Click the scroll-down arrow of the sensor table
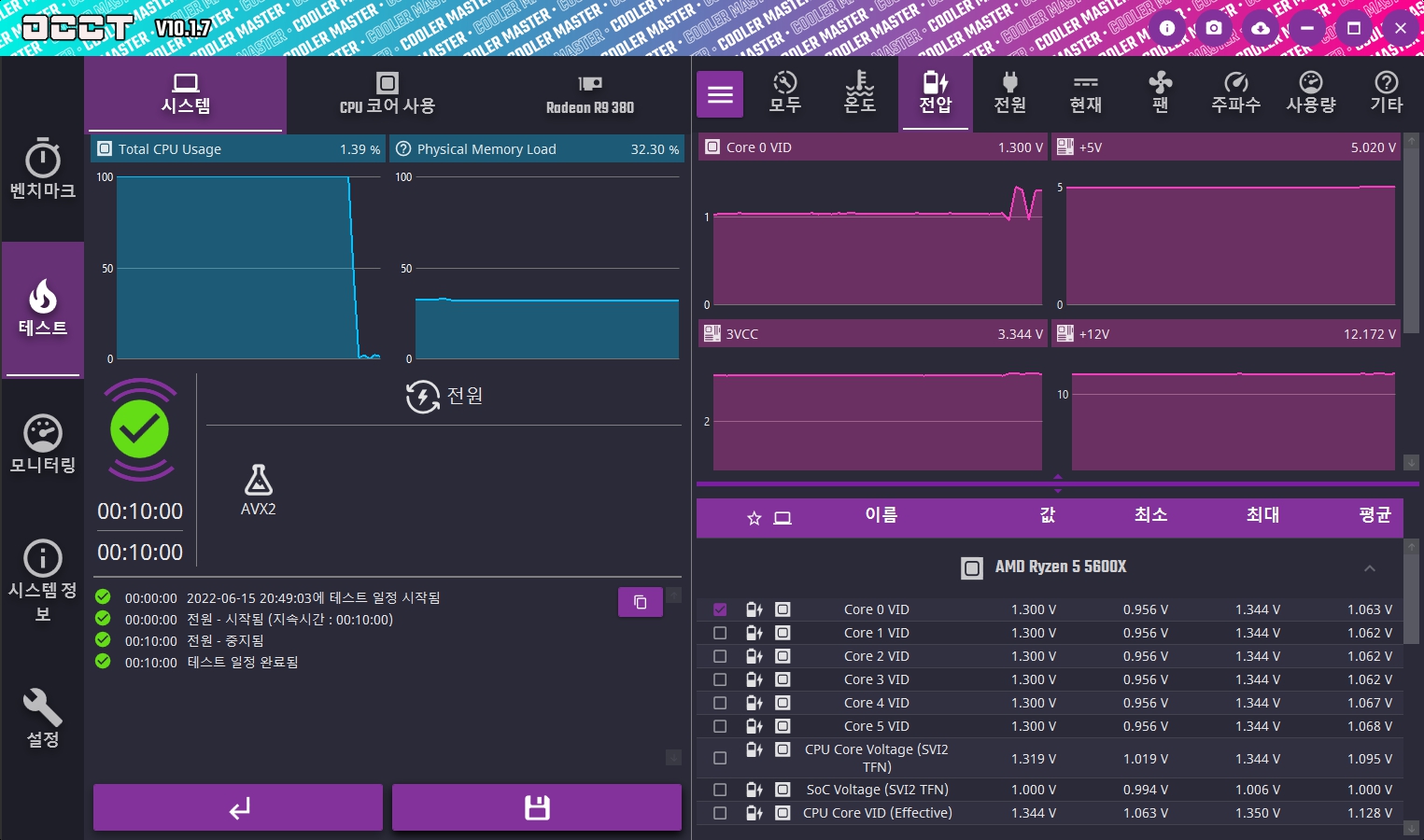Viewport: 1424px width, 840px height. (1411, 828)
